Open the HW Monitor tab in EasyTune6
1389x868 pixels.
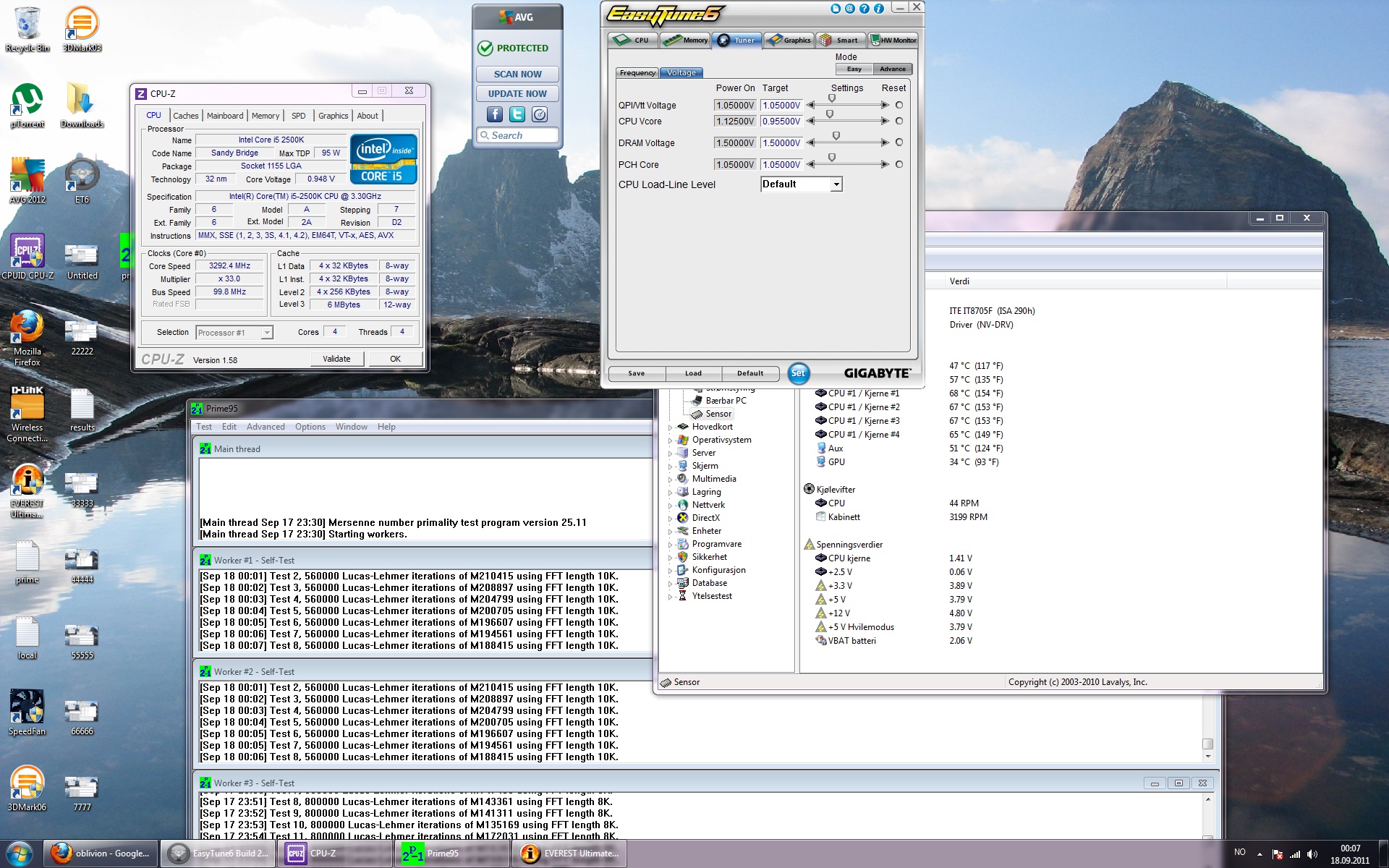(x=893, y=40)
